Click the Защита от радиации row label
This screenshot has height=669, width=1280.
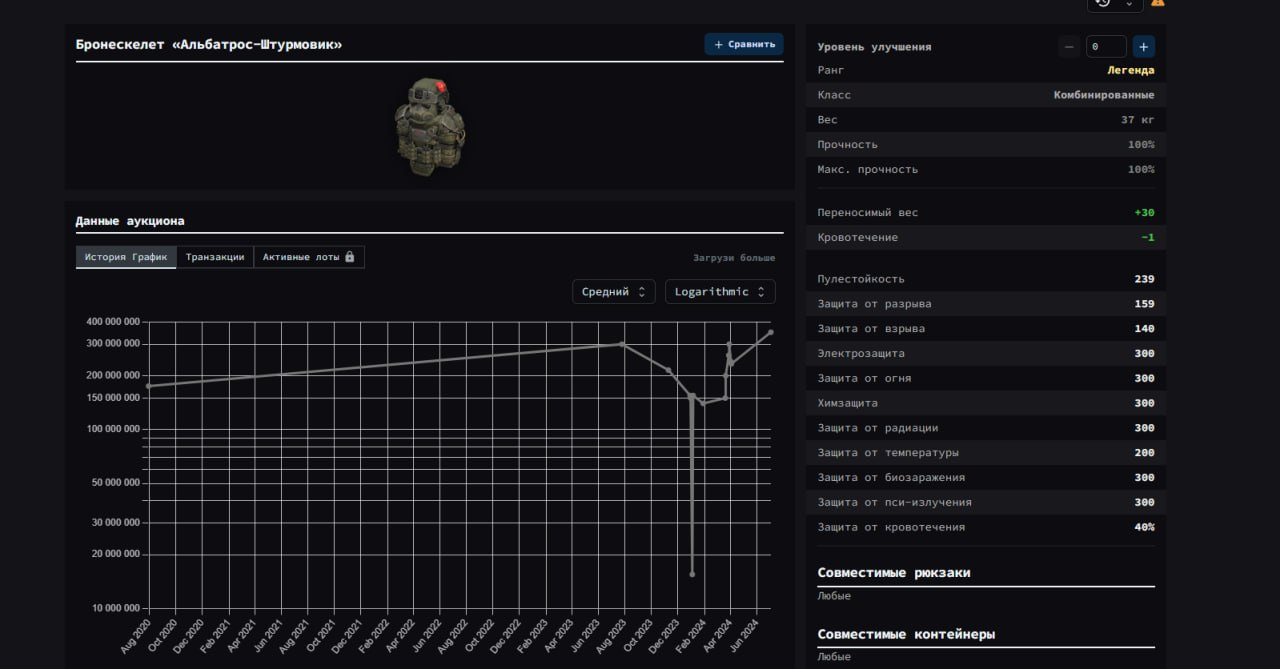[878, 428]
